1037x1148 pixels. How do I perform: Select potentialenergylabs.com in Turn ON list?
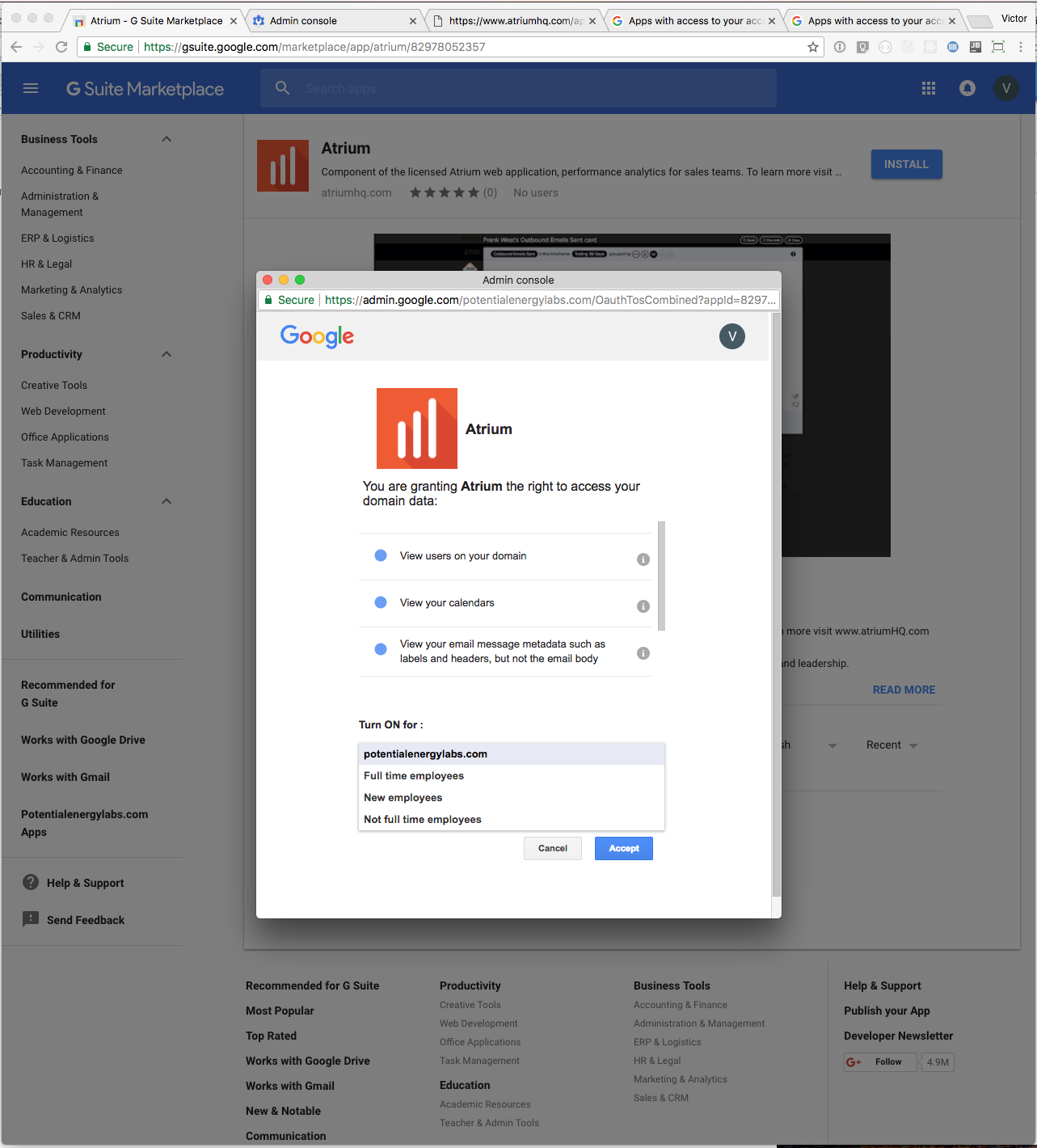[x=512, y=753]
